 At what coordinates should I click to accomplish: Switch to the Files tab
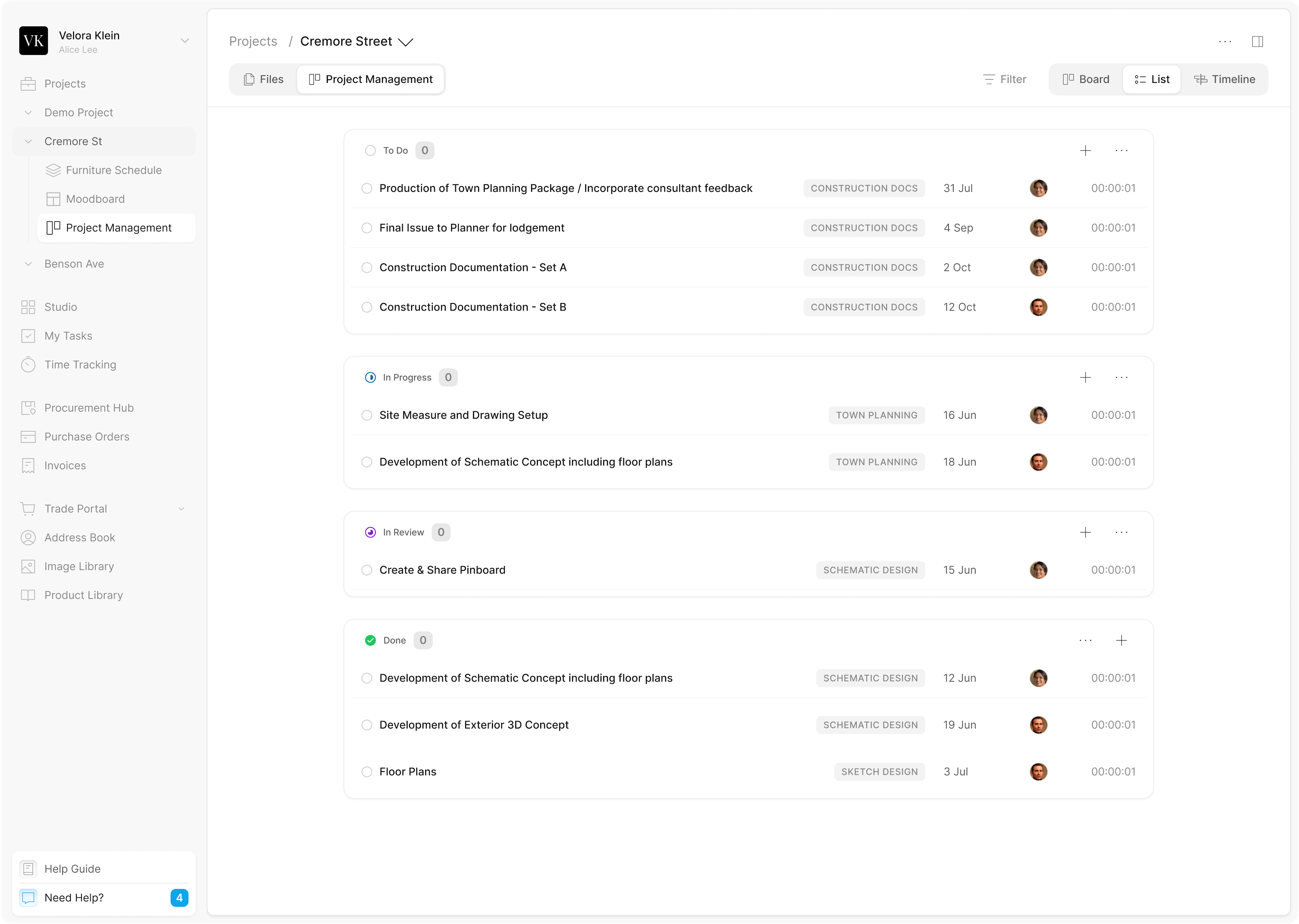click(x=264, y=79)
